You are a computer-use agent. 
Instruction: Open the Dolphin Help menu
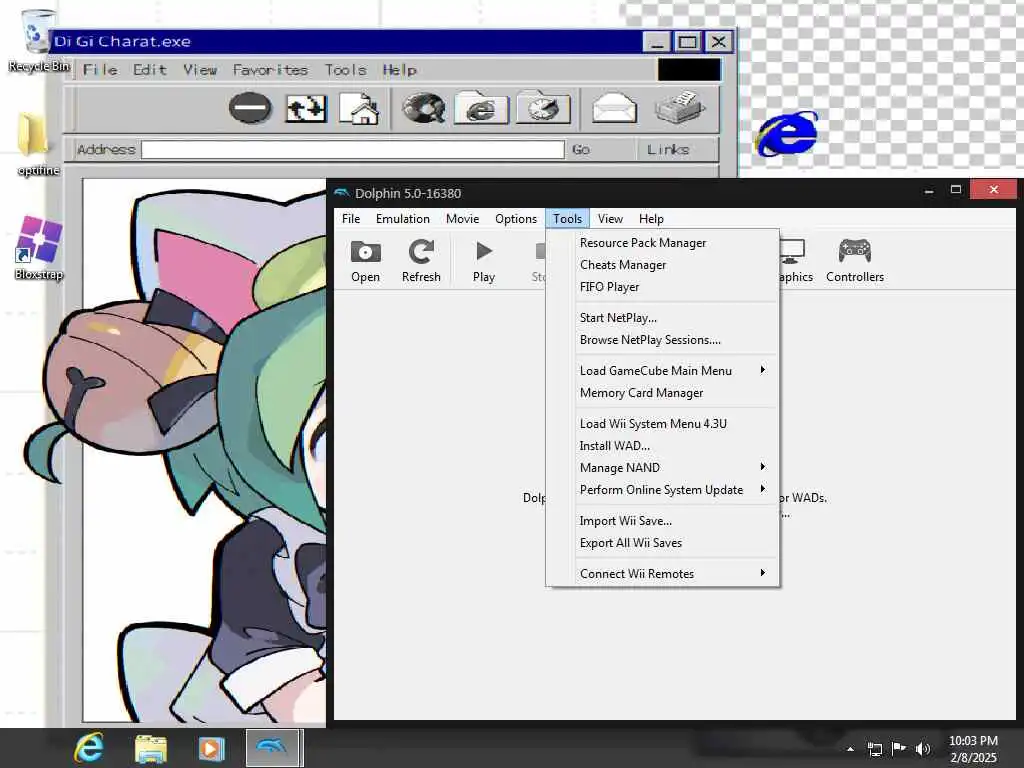click(x=651, y=219)
